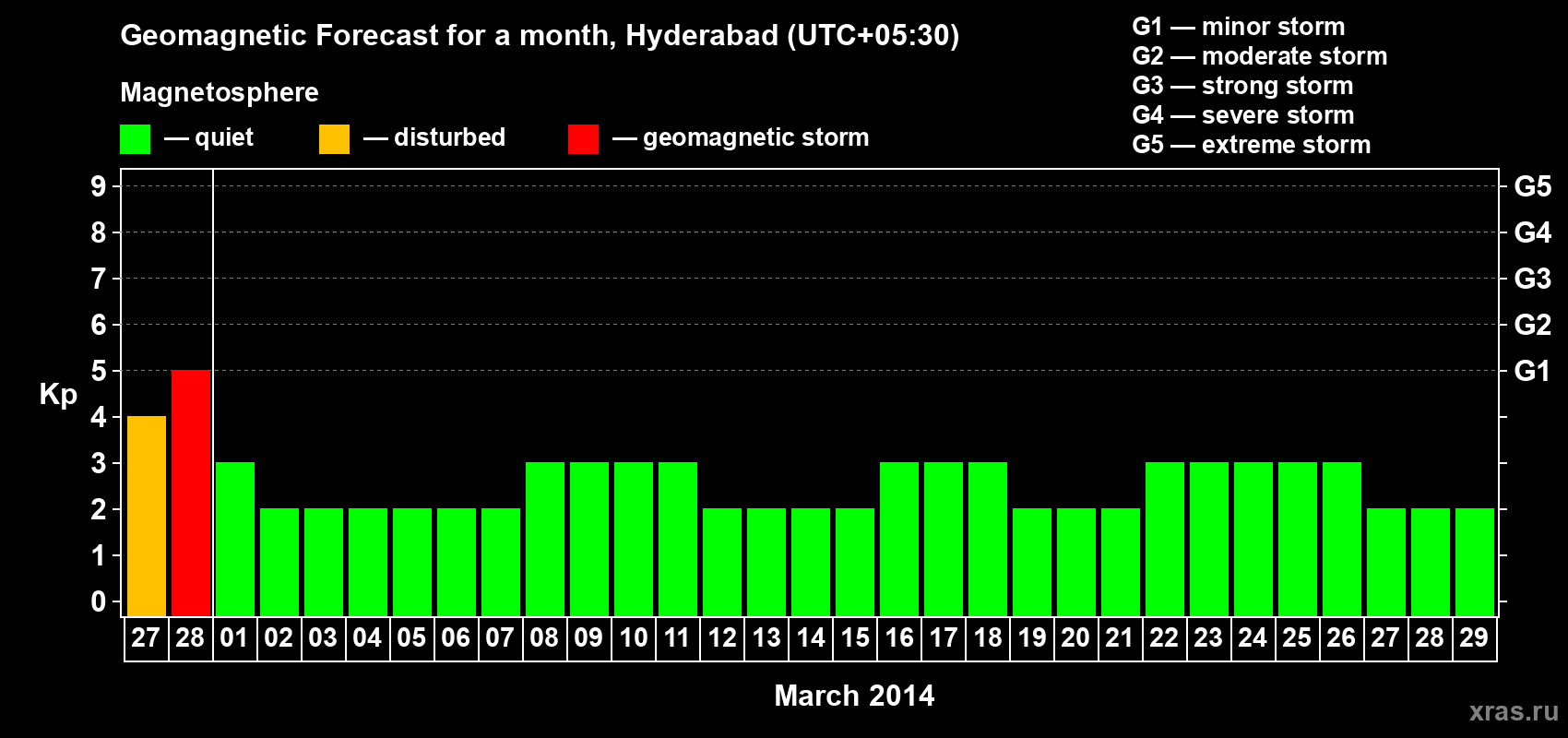The width and height of the screenshot is (1568, 738).
Task: Click the red storm bar for the 28th
Action: point(191,494)
